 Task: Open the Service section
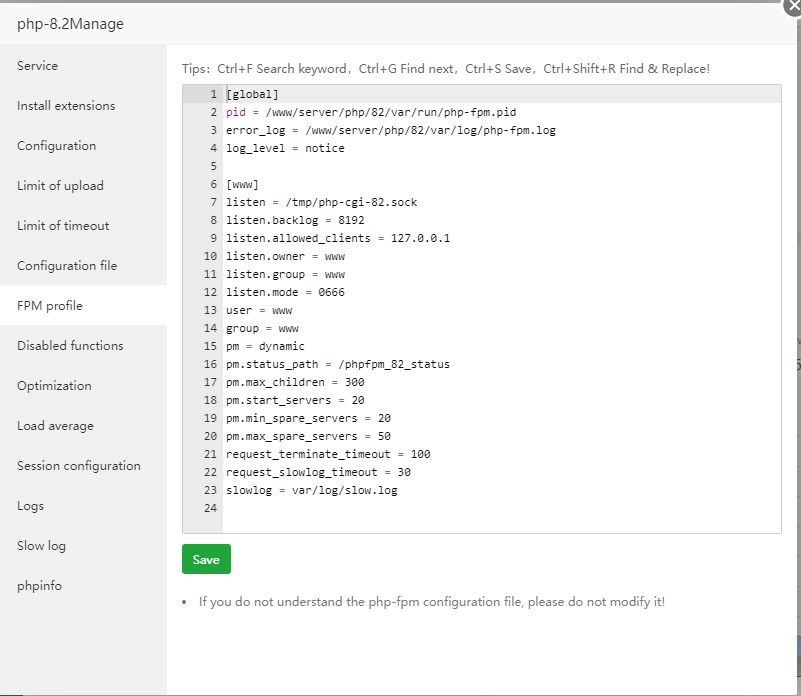tap(38, 66)
